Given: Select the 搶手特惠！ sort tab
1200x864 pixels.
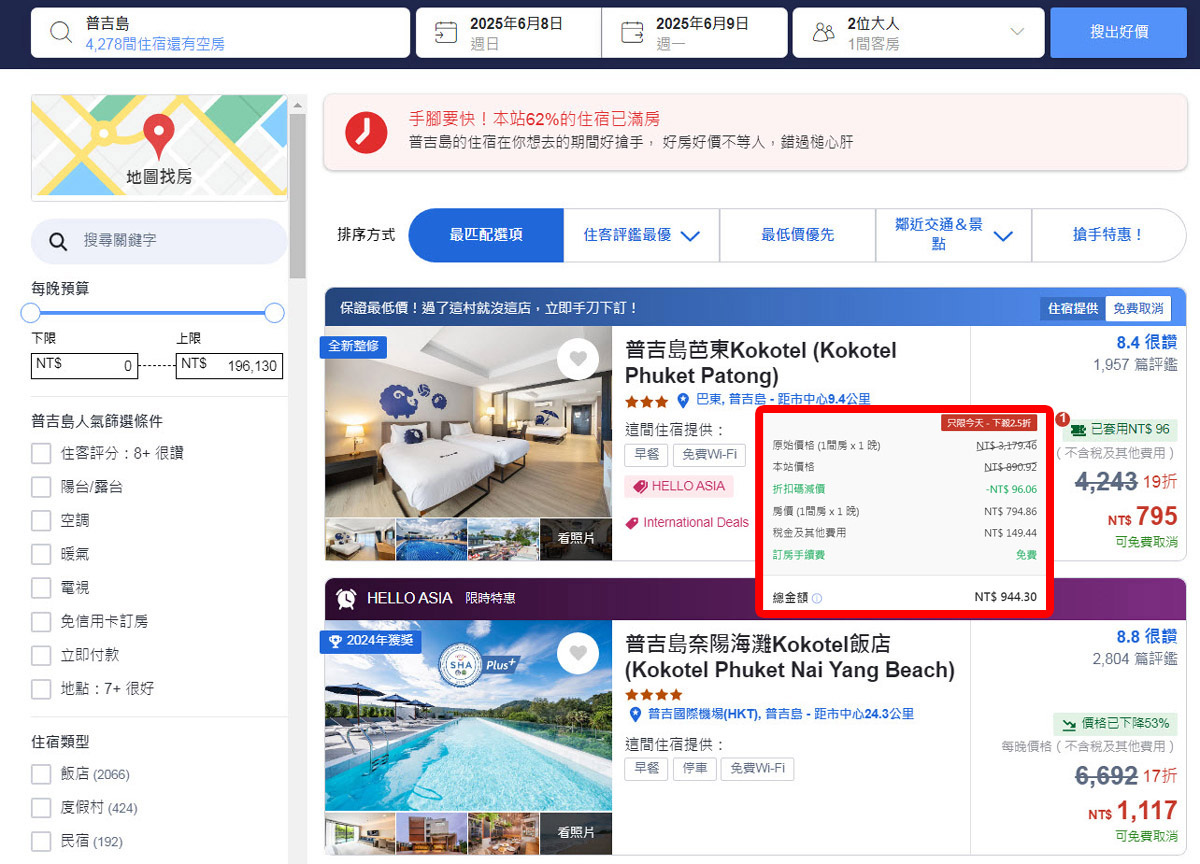Looking at the screenshot, I should tap(1108, 235).
